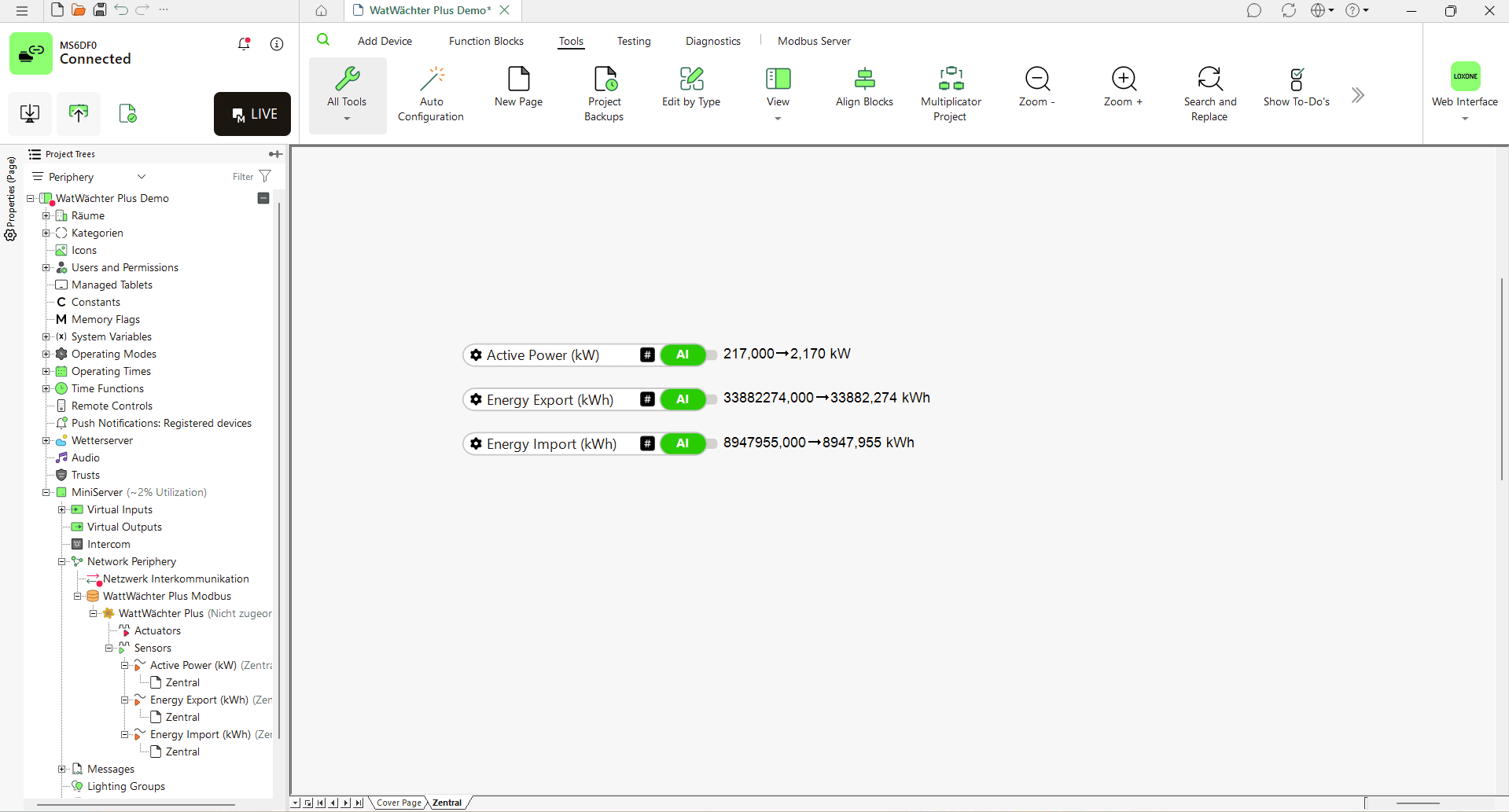Image resolution: width=1509 pixels, height=812 pixels.
Task: Click the project tree vertical scrollbar
Action: click(x=279, y=469)
